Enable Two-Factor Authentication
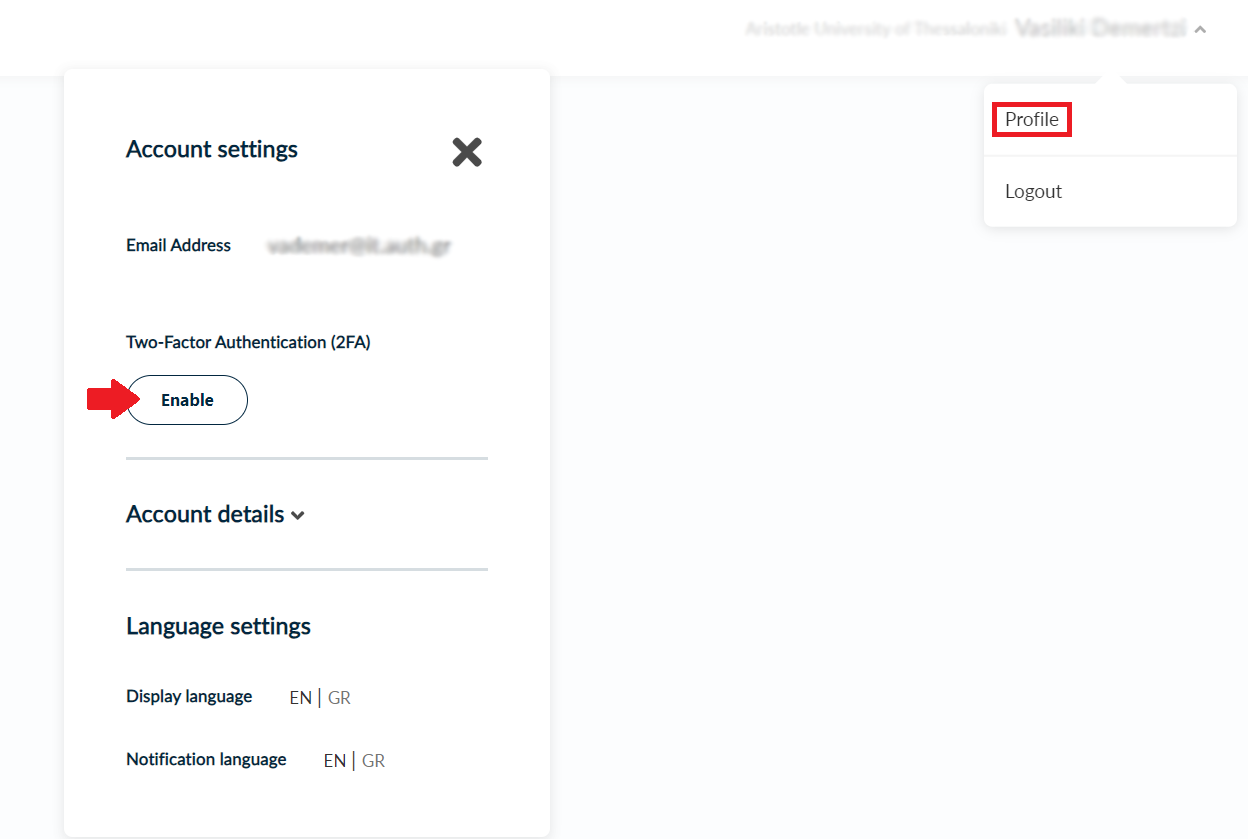Viewport: 1248px width, 839px height. [x=187, y=400]
